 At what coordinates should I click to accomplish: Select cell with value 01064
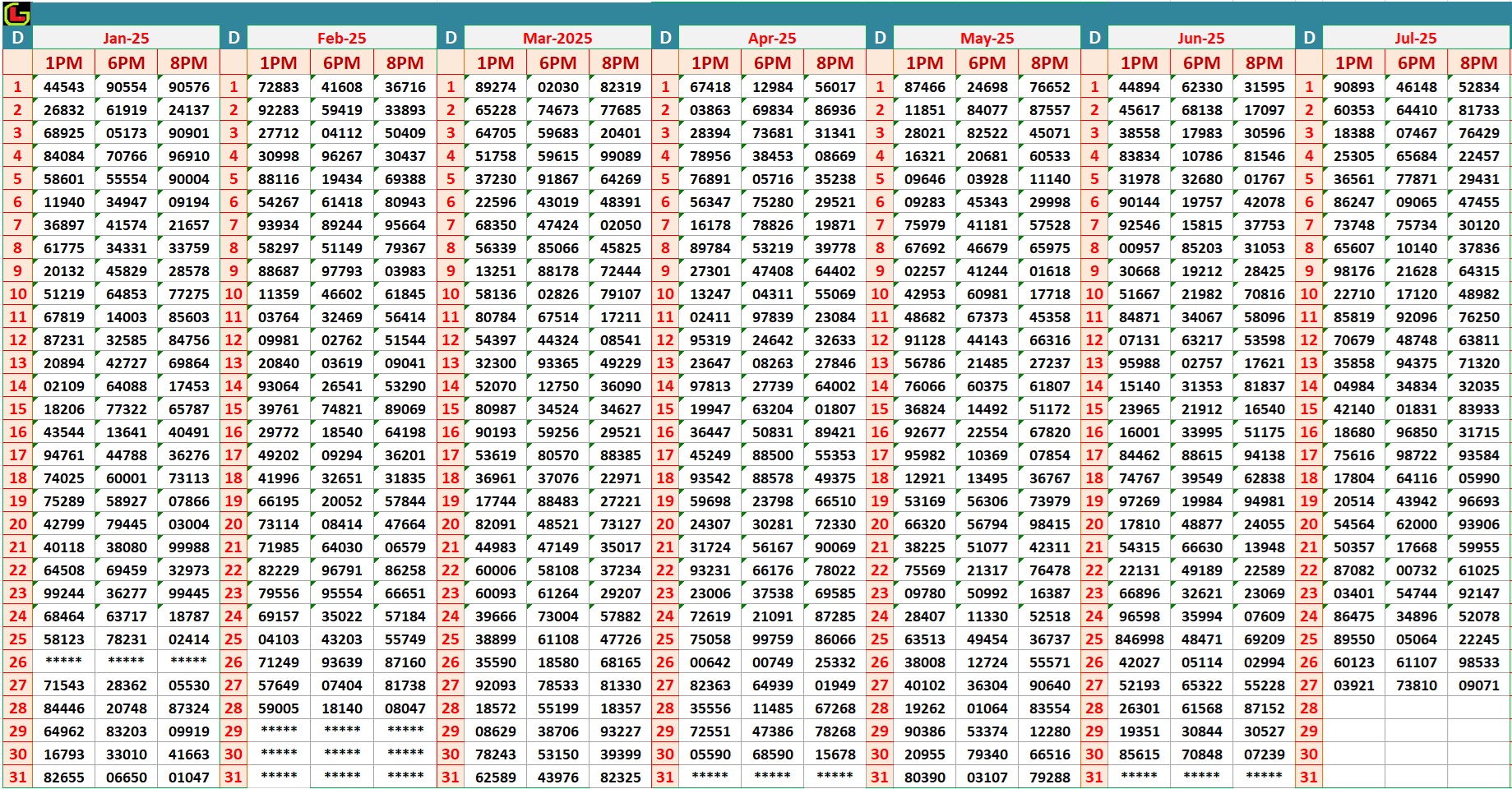(x=987, y=708)
